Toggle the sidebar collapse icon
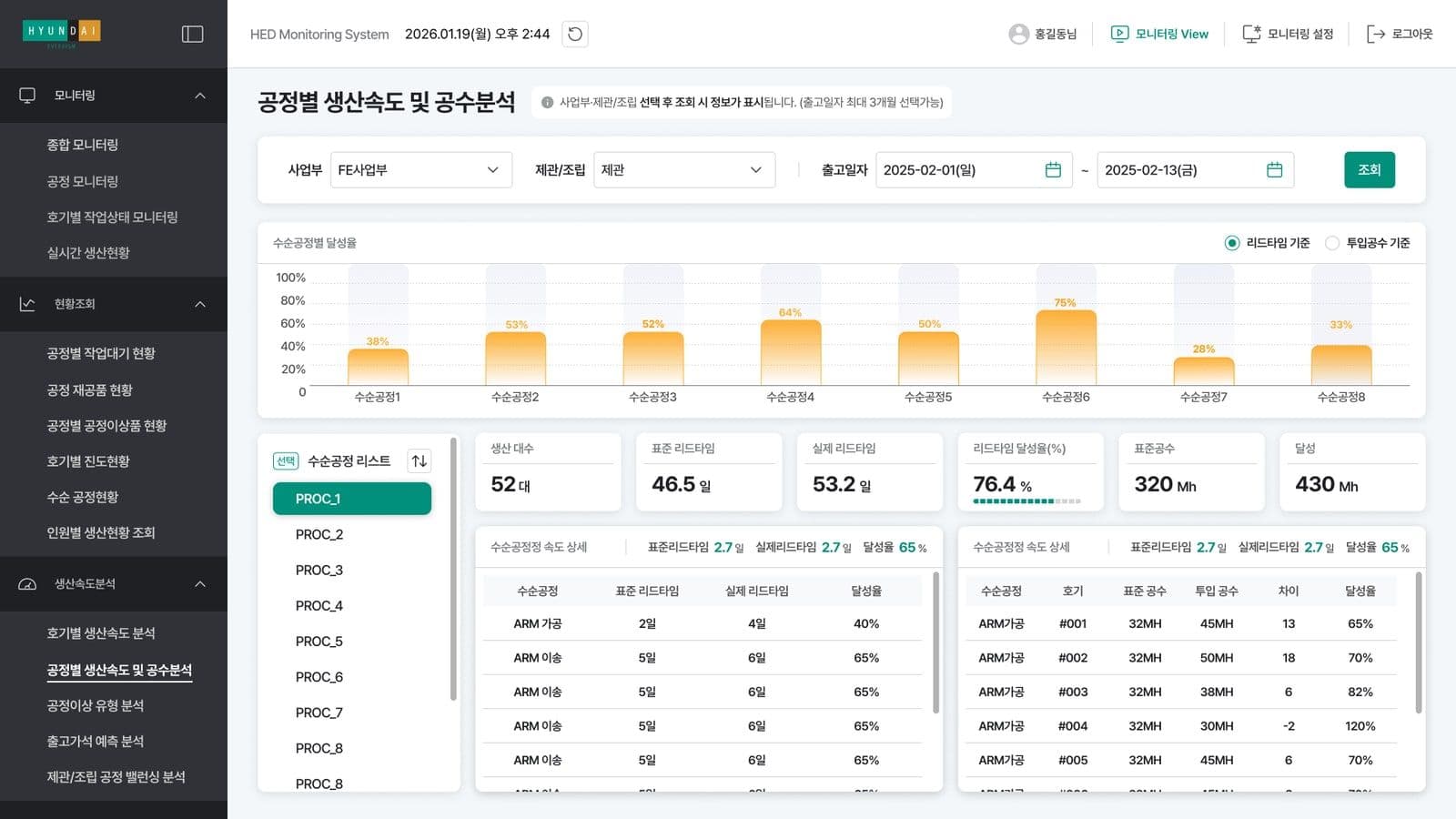 tap(192, 34)
